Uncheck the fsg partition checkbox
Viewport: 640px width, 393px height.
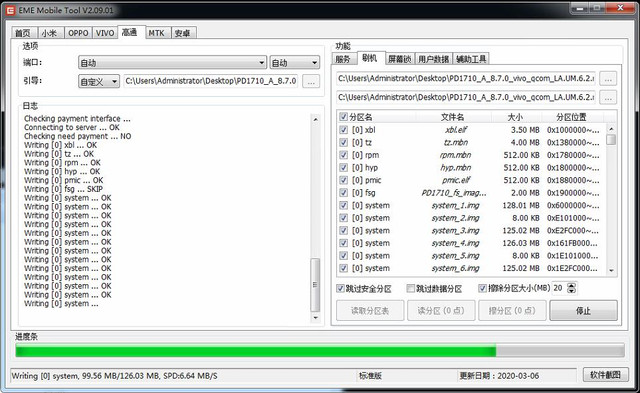point(344,193)
